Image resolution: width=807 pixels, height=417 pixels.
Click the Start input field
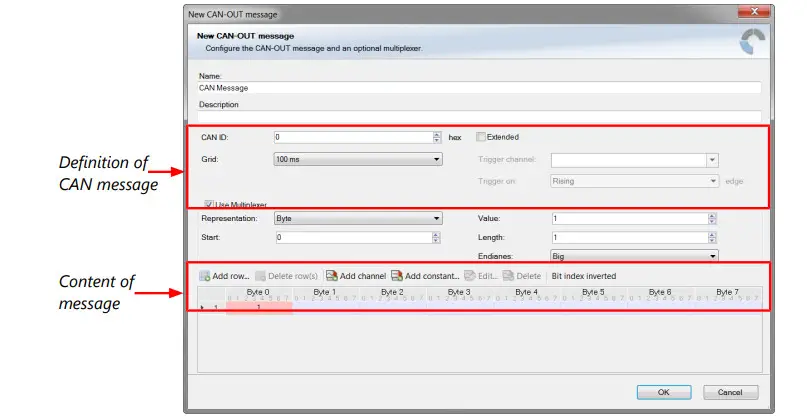point(354,237)
